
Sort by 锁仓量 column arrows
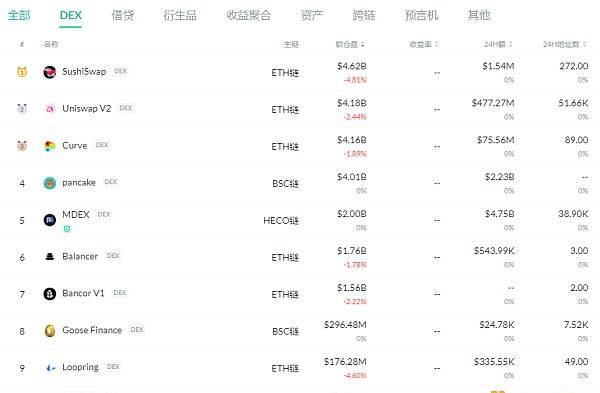coord(362,44)
